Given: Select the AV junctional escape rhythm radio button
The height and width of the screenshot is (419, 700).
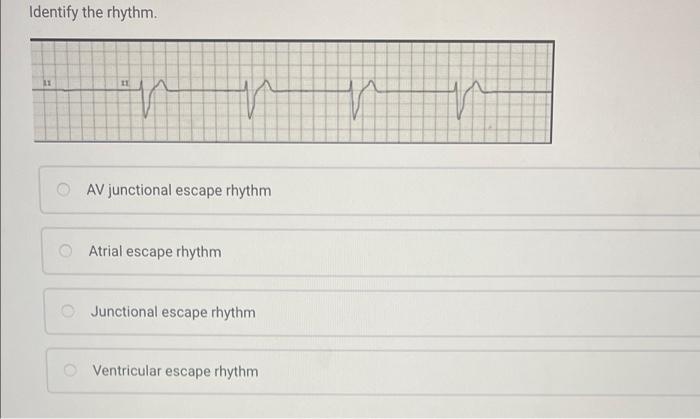Looking at the screenshot, I should click(63, 190).
